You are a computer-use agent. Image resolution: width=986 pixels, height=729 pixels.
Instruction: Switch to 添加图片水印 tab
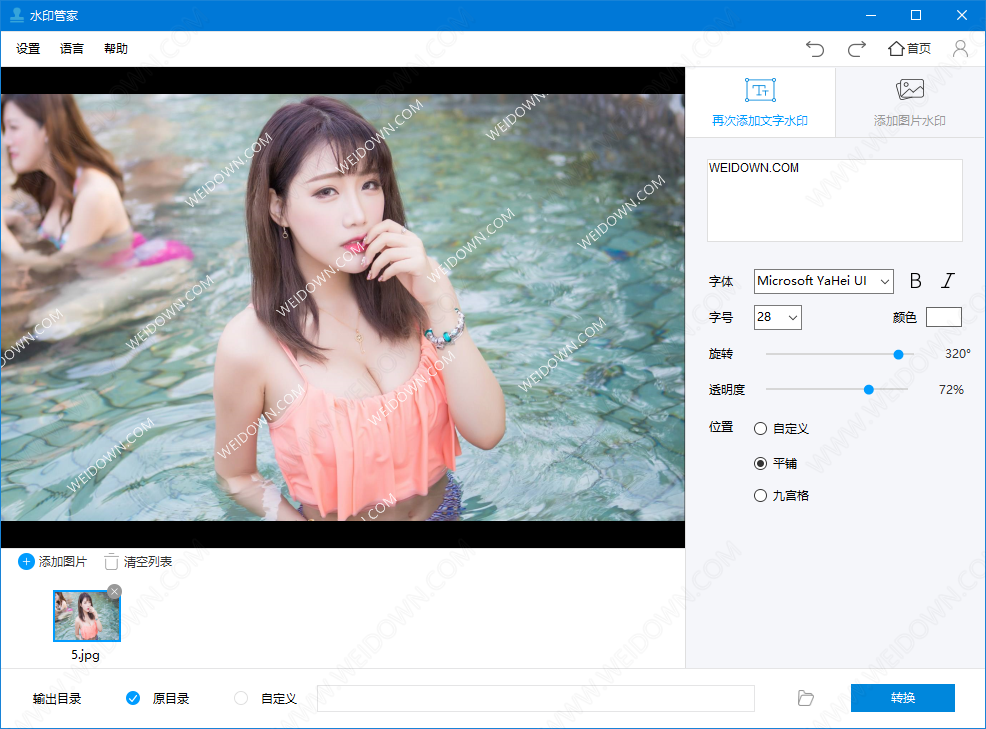(910, 103)
